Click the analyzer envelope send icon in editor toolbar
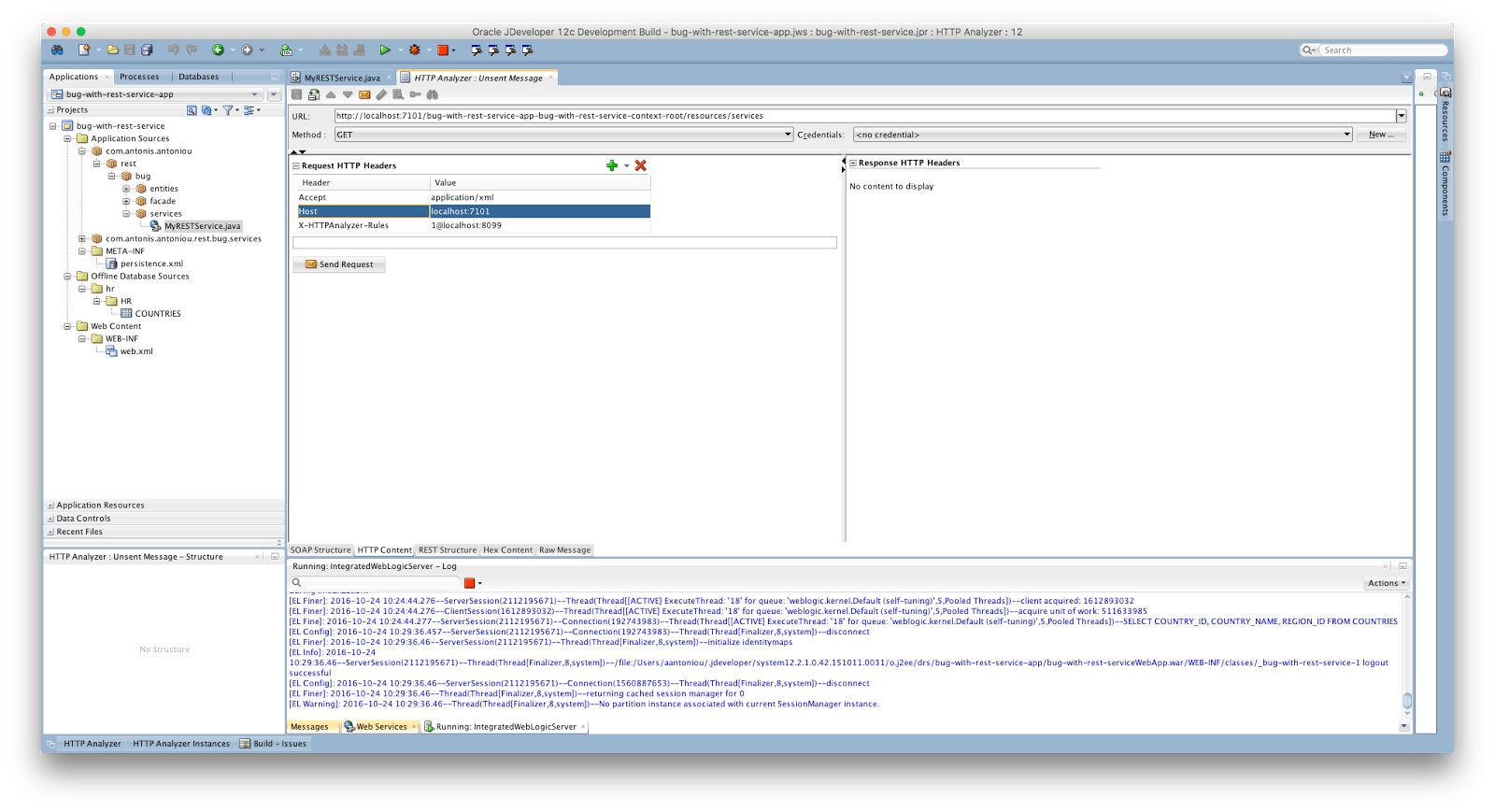This screenshot has height=812, width=1495. coord(364,94)
